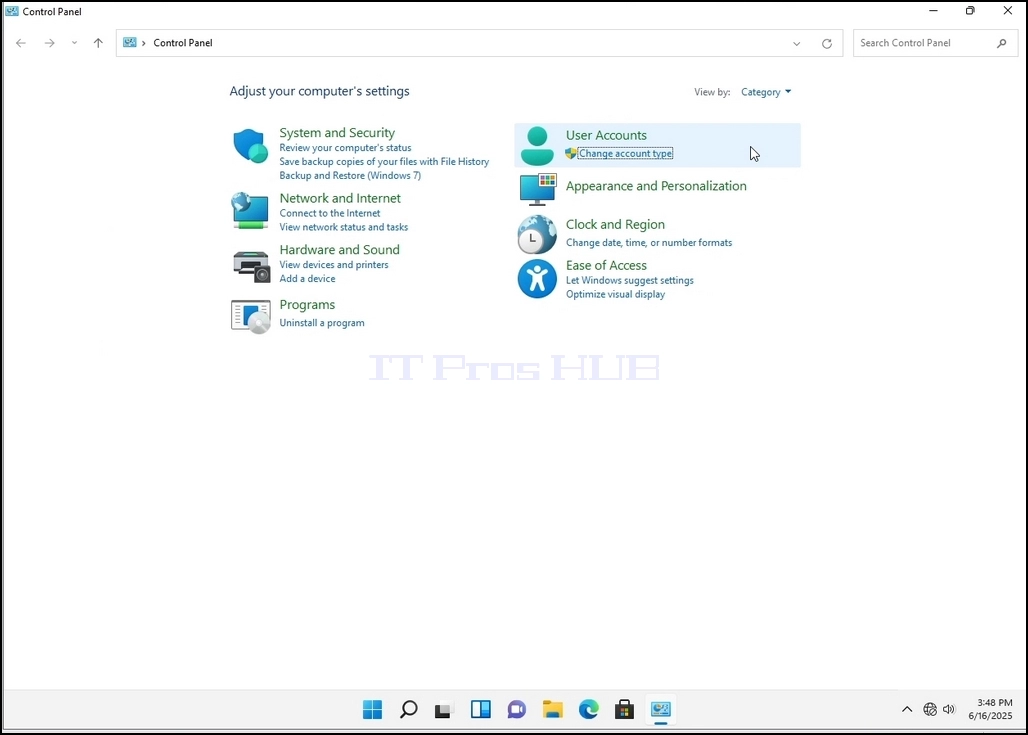
Task: Open Change date, time, or number formats
Action: pyautogui.click(x=649, y=243)
